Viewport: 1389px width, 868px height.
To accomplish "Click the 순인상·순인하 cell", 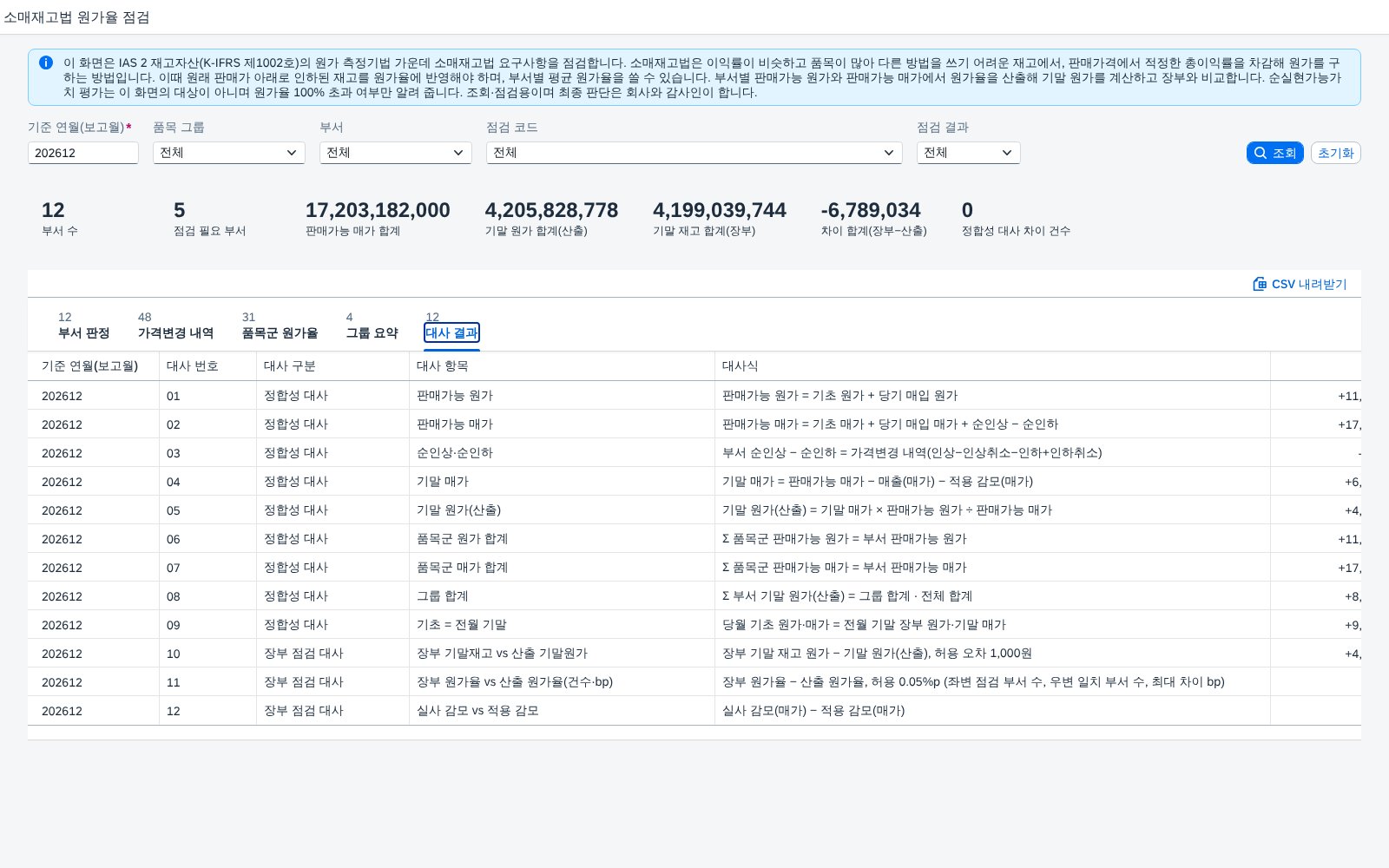I will [563, 453].
